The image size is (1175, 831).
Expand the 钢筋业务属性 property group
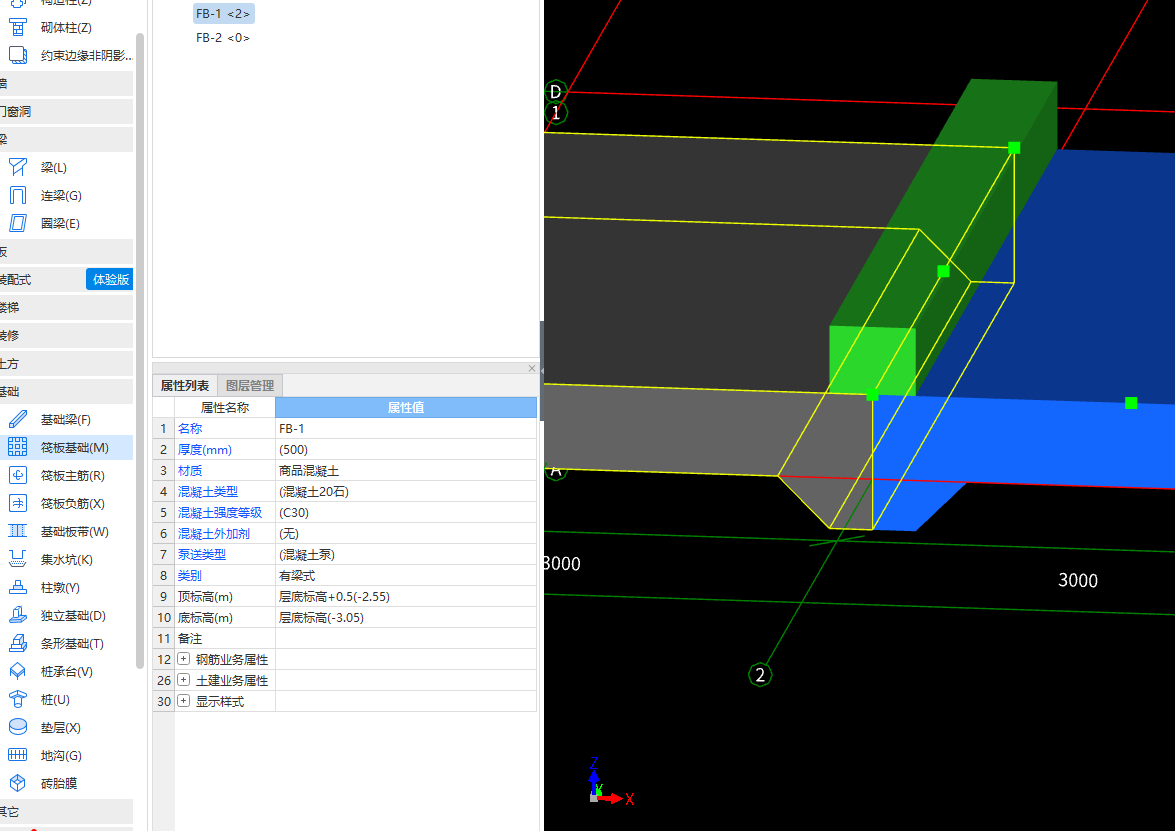coord(184,659)
